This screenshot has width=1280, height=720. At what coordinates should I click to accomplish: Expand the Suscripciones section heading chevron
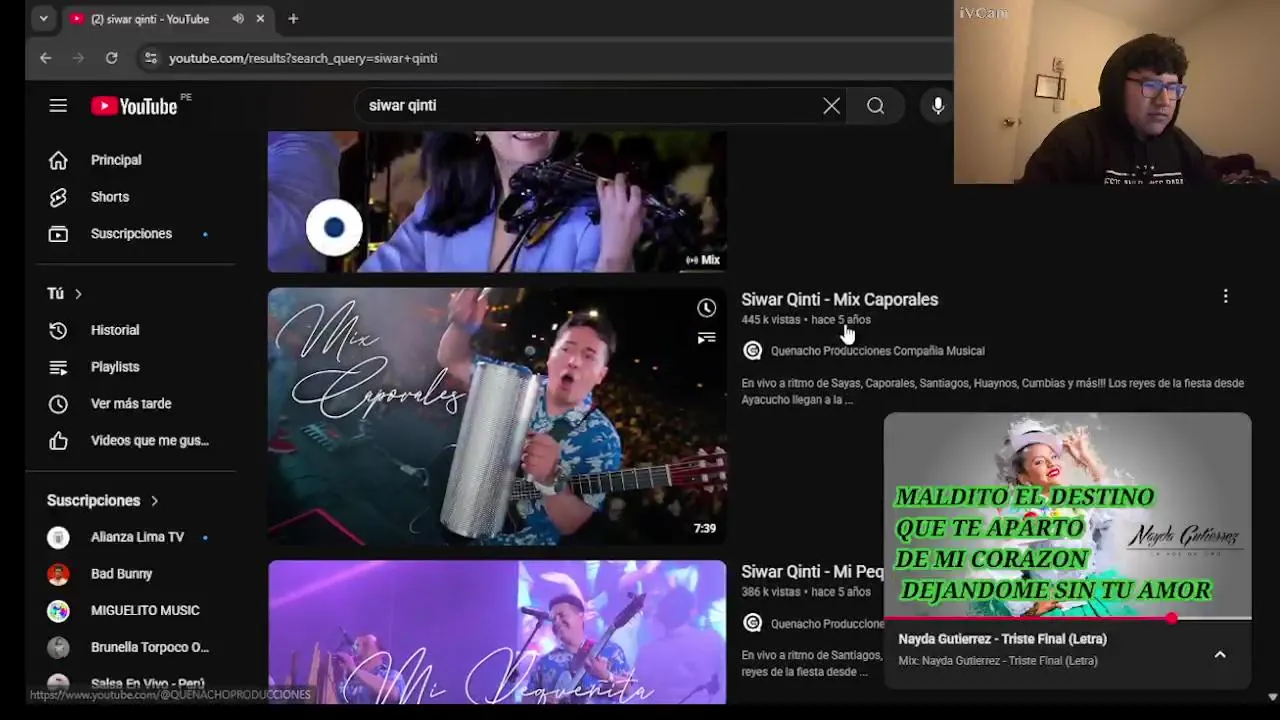coord(154,500)
